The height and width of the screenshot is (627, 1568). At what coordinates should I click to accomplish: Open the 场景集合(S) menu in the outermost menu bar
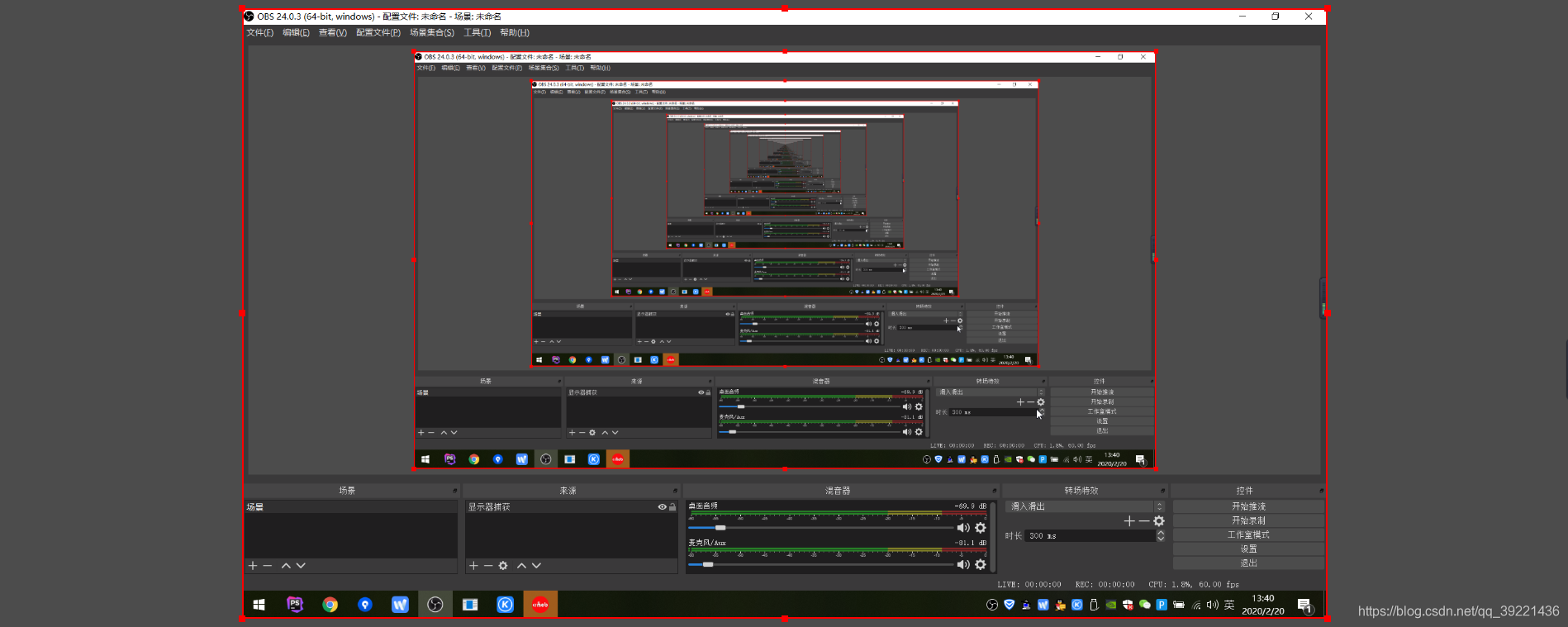point(432,33)
